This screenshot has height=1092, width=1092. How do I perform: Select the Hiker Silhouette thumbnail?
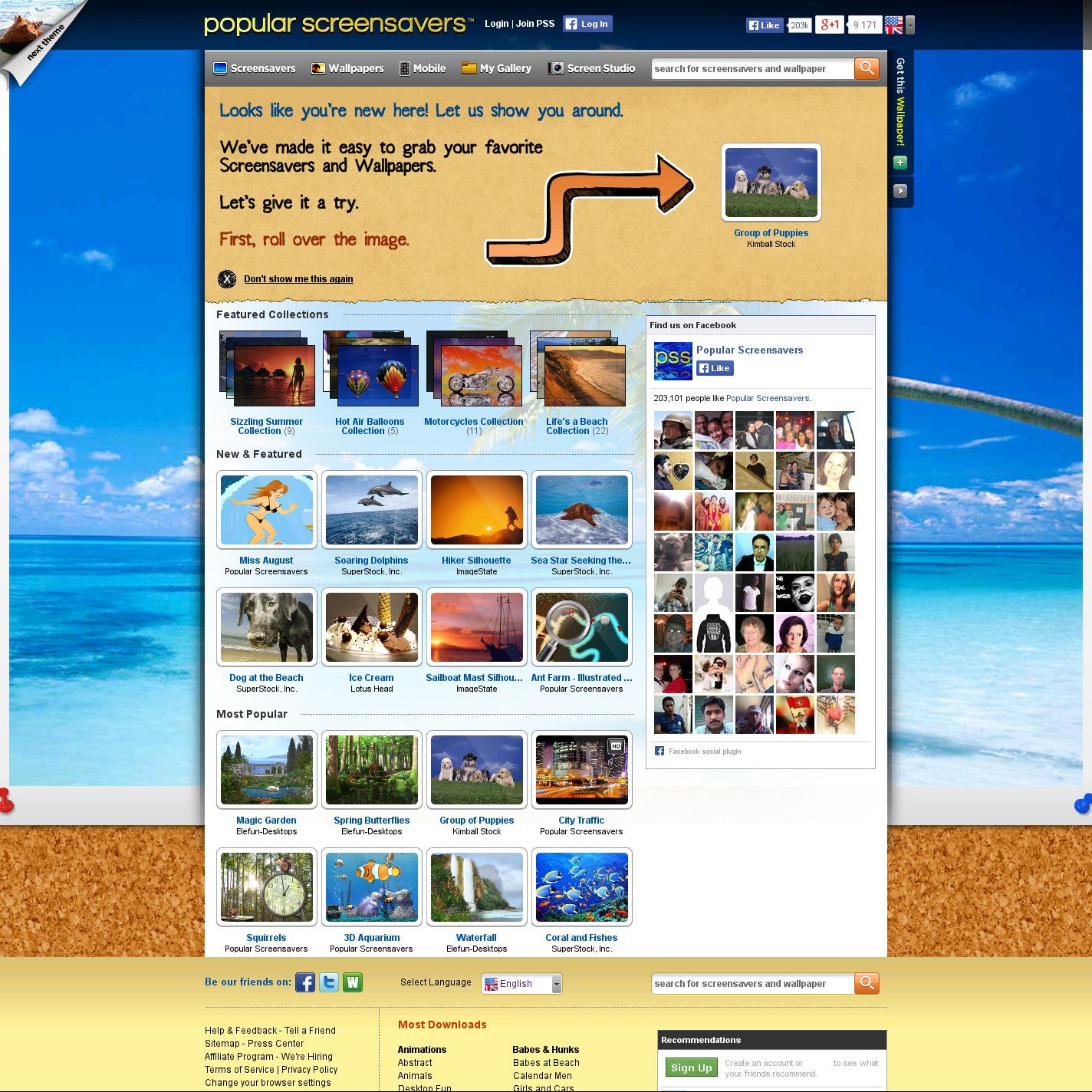pos(477,510)
